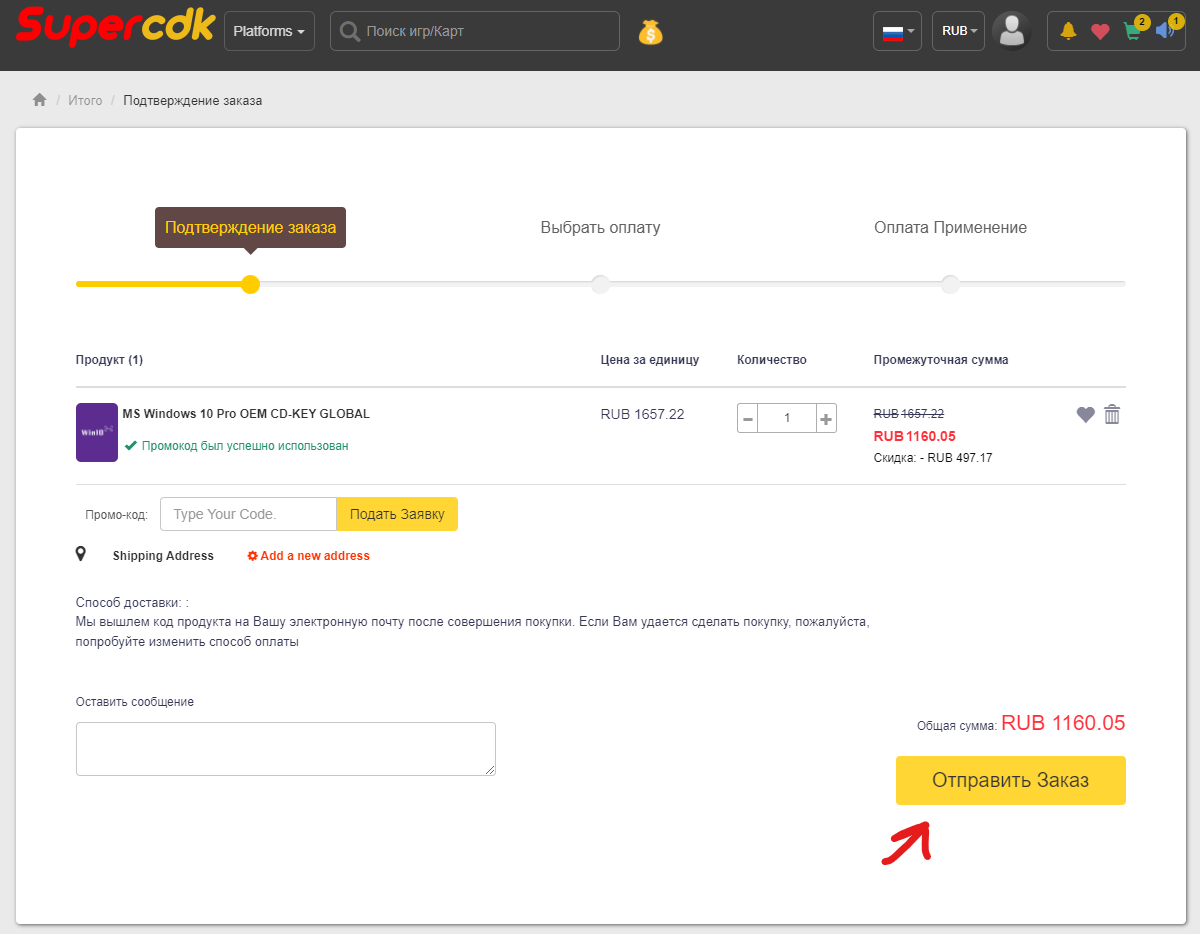Click the promo code success message
The width and height of the screenshot is (1200, 934).
pyautogui.click(x=237, y=446)
